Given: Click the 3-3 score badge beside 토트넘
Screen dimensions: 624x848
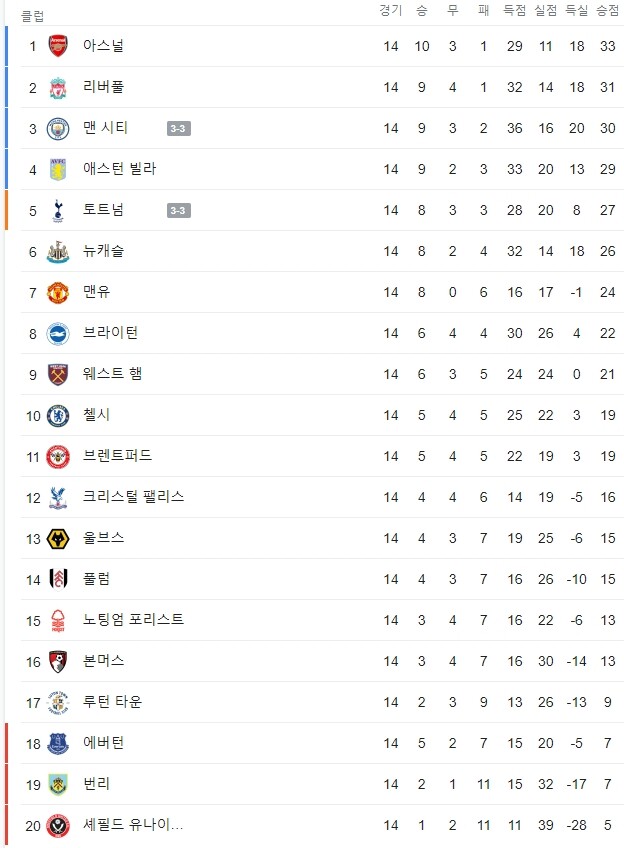Looking at the screenshot, I should [x=178, y=210].
